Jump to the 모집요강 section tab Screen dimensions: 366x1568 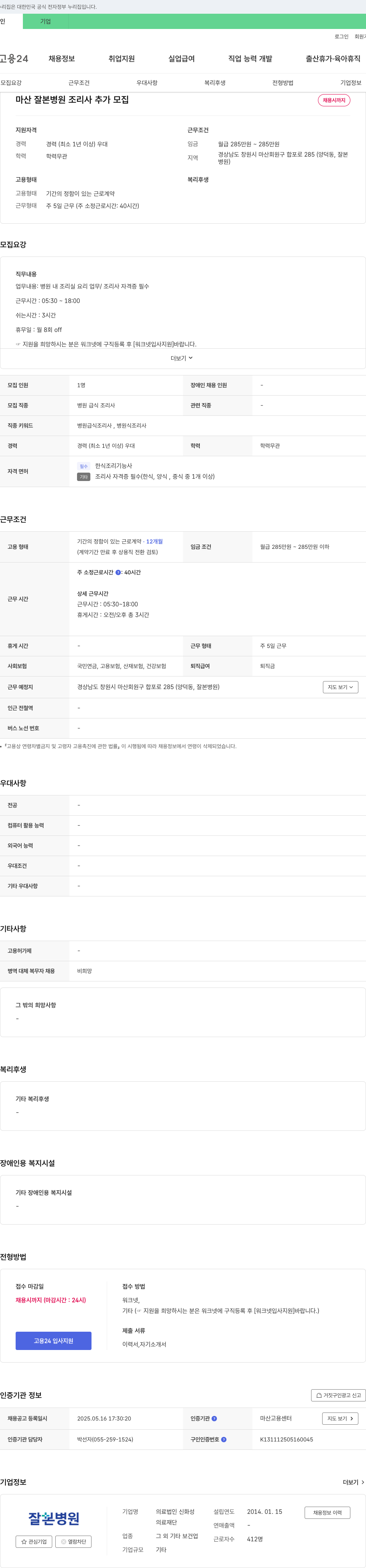(x=11, y=83)
